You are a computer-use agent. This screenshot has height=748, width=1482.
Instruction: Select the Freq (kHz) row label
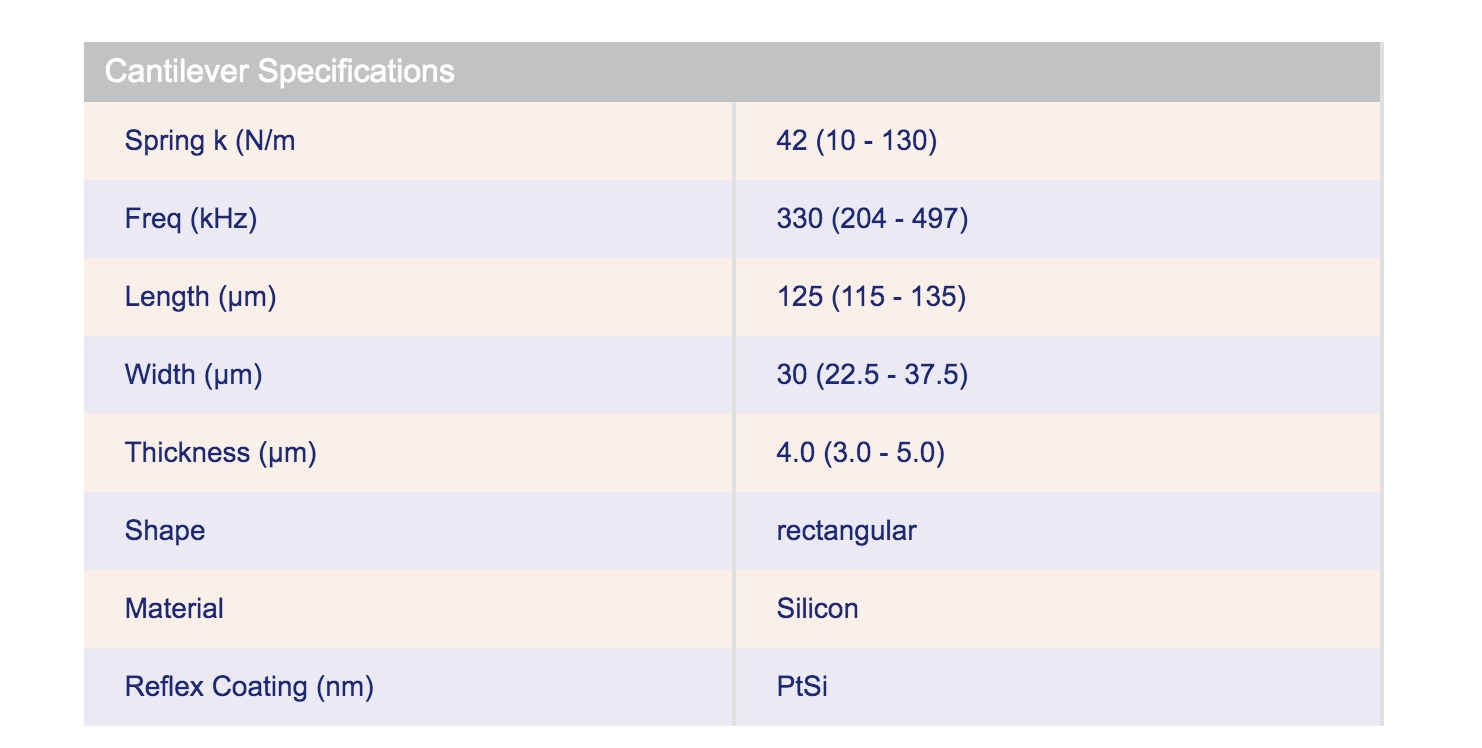click(191, 219)
